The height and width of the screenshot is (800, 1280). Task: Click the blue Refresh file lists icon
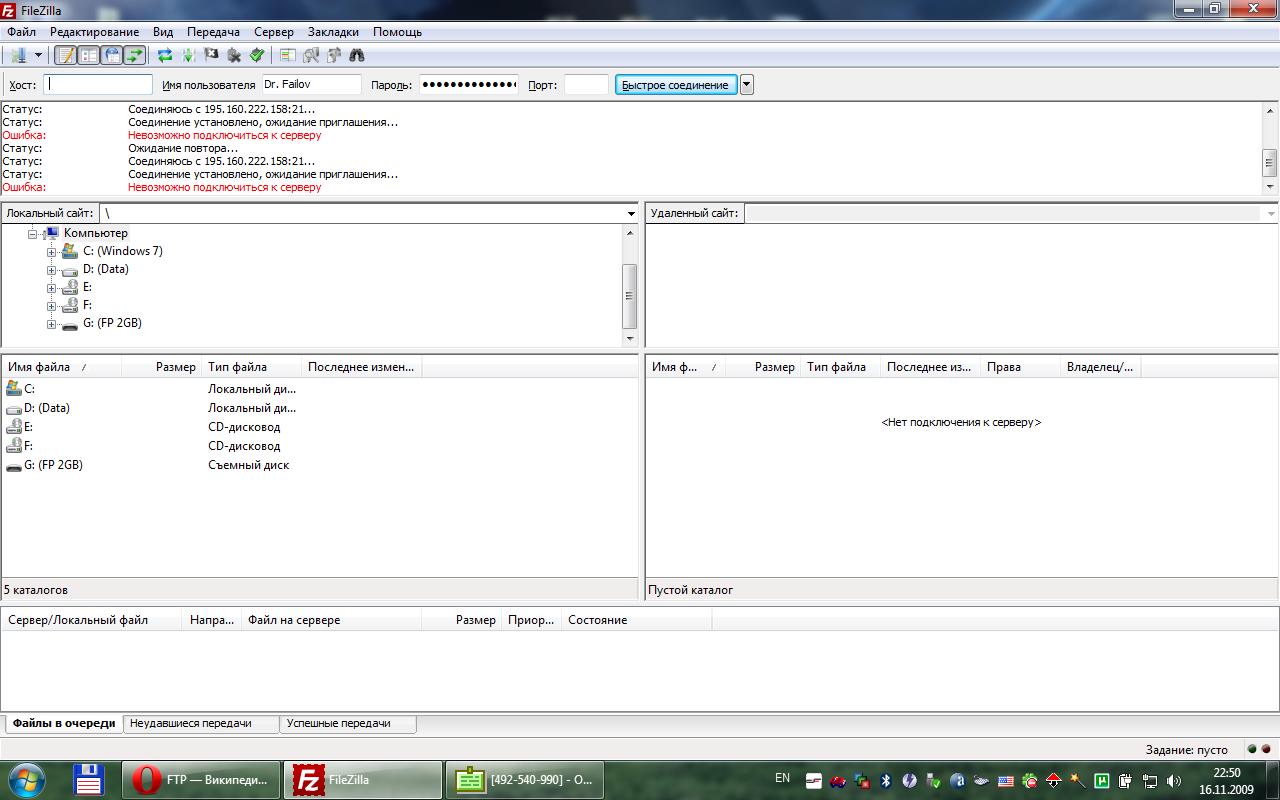pyautogui.click(x=165, y=56)
